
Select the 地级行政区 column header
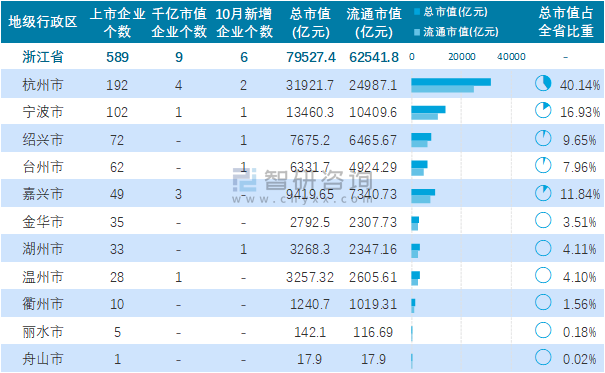tap(43, 22)
